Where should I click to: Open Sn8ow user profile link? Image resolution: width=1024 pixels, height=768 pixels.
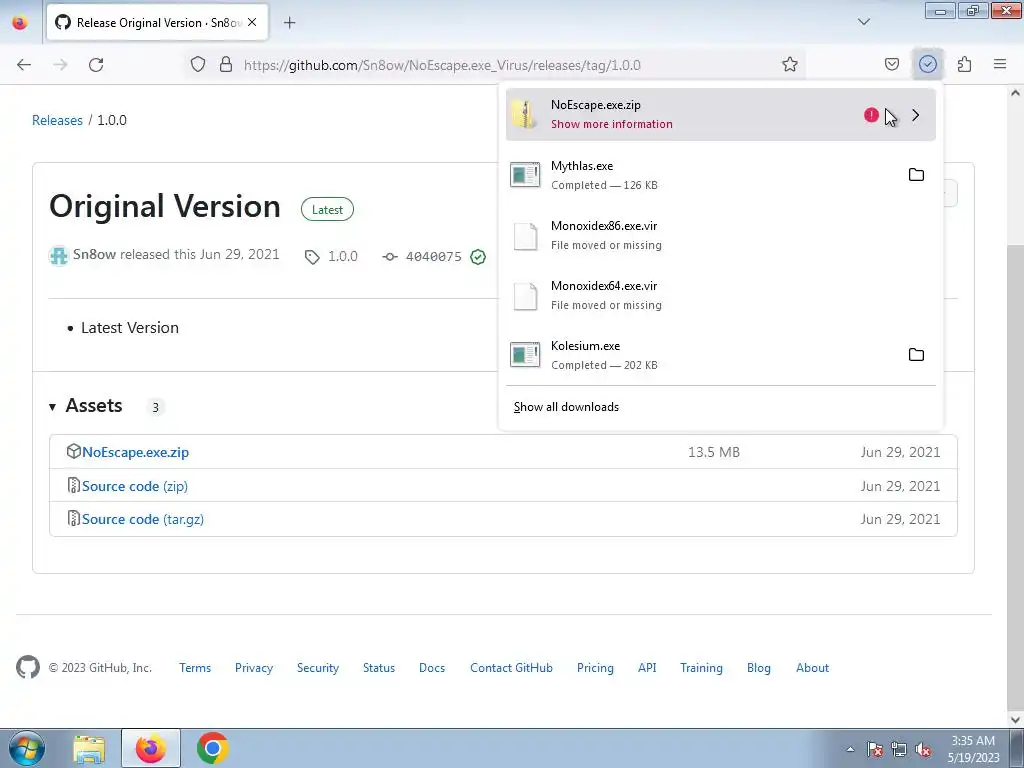coord(95,255)
